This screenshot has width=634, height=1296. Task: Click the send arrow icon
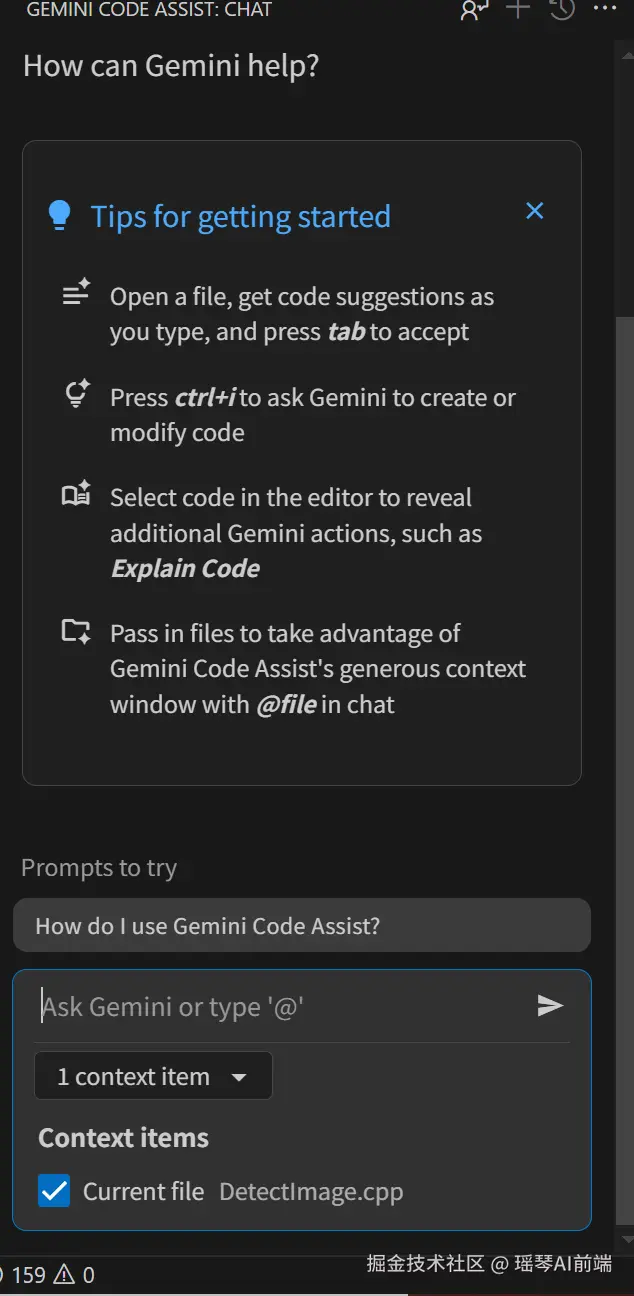pos(550,1005)
